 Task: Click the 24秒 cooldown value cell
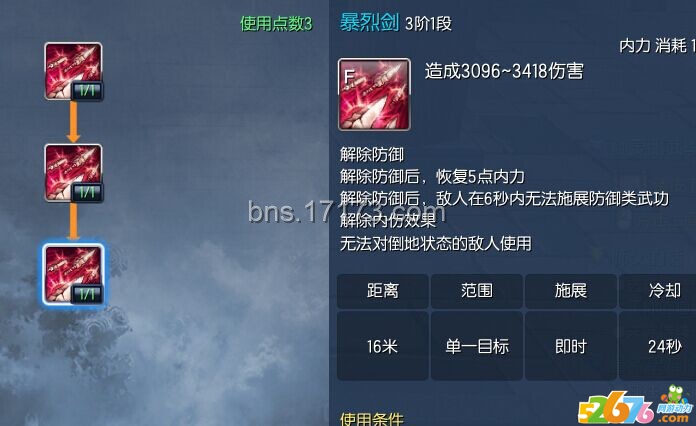tap(658, 346)
